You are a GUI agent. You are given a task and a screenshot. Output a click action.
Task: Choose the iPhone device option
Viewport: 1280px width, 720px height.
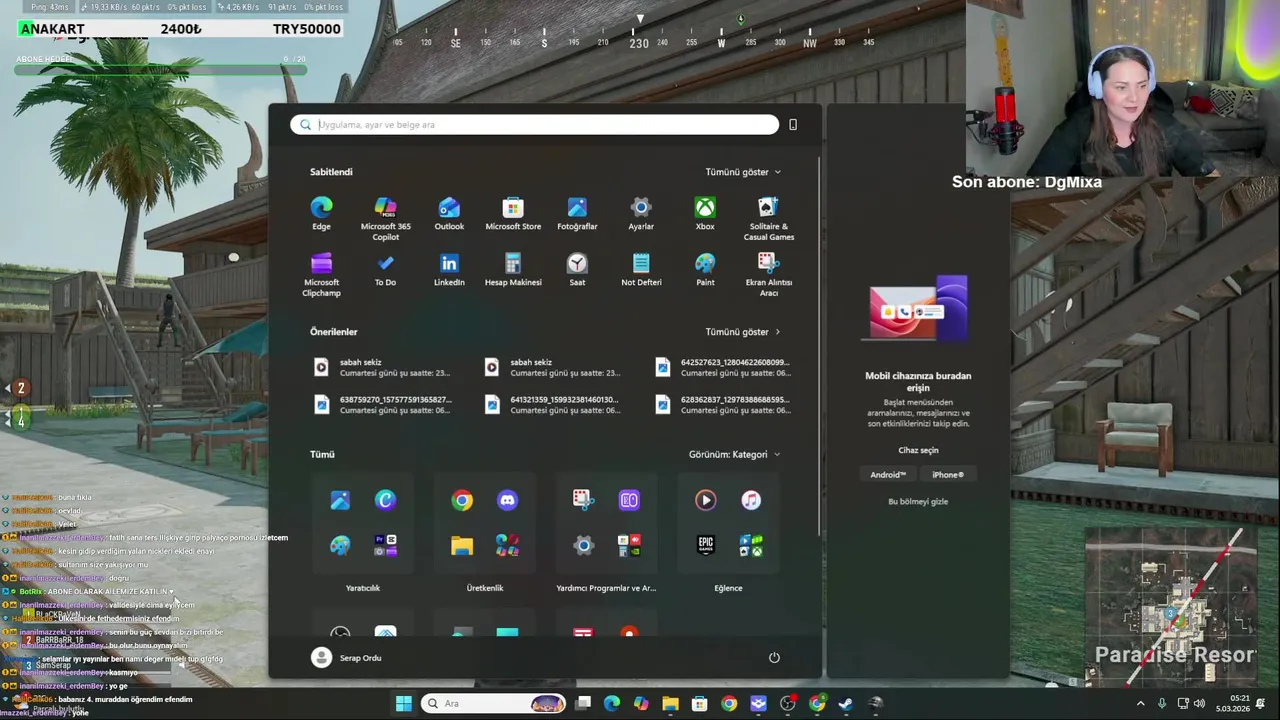click(948, 475)
